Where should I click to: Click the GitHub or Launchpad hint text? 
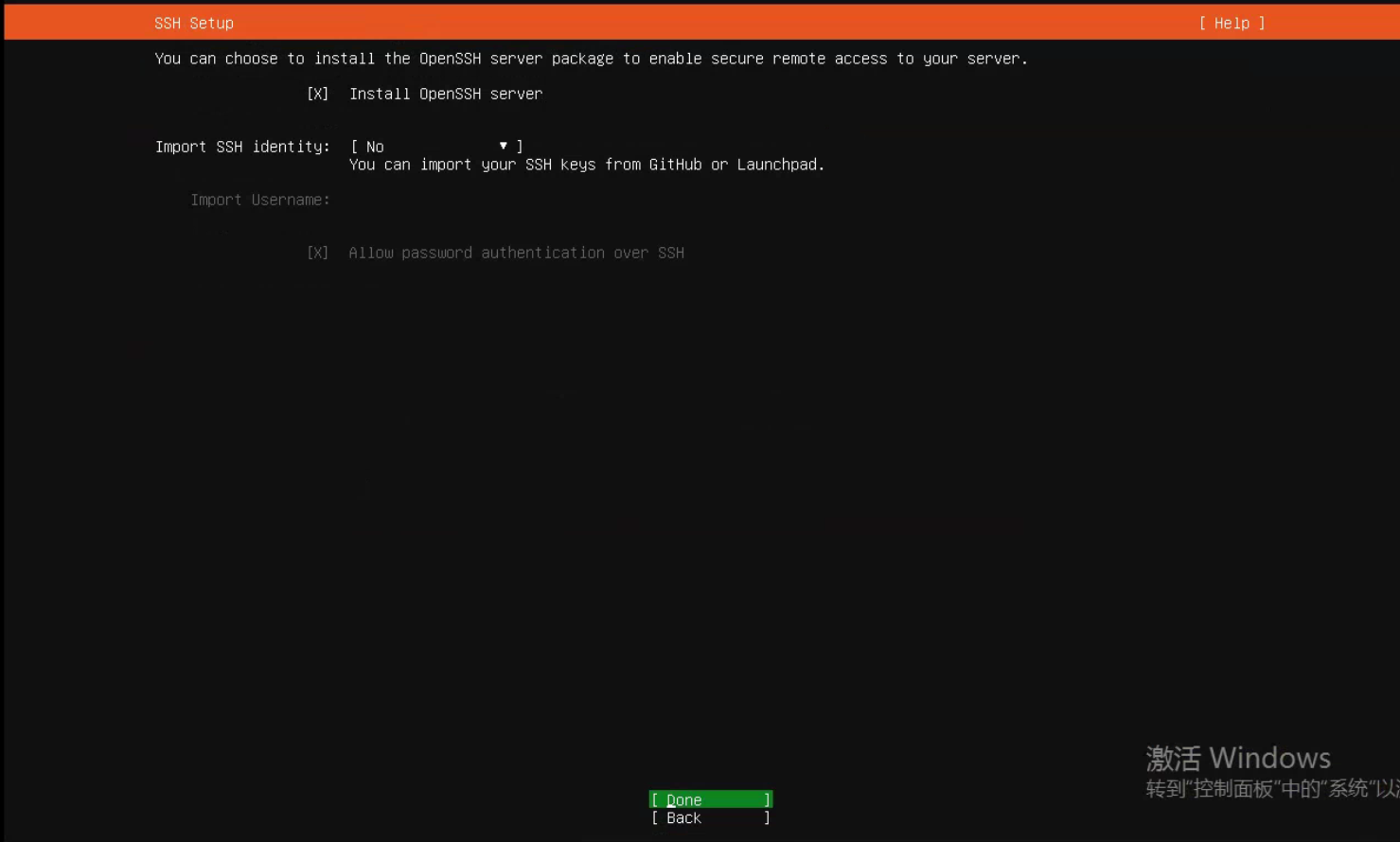tap(587, 165)
